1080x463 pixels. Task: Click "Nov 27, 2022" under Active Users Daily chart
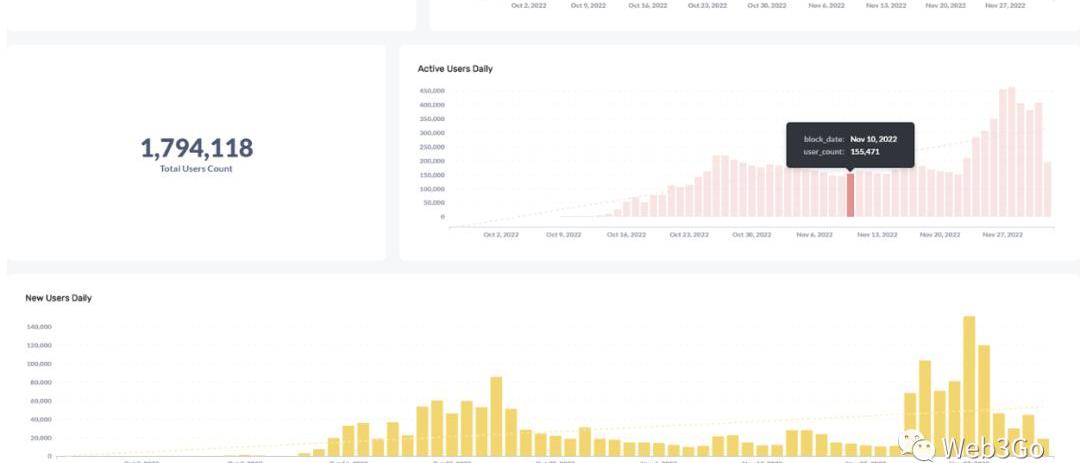click(1002, 235)
